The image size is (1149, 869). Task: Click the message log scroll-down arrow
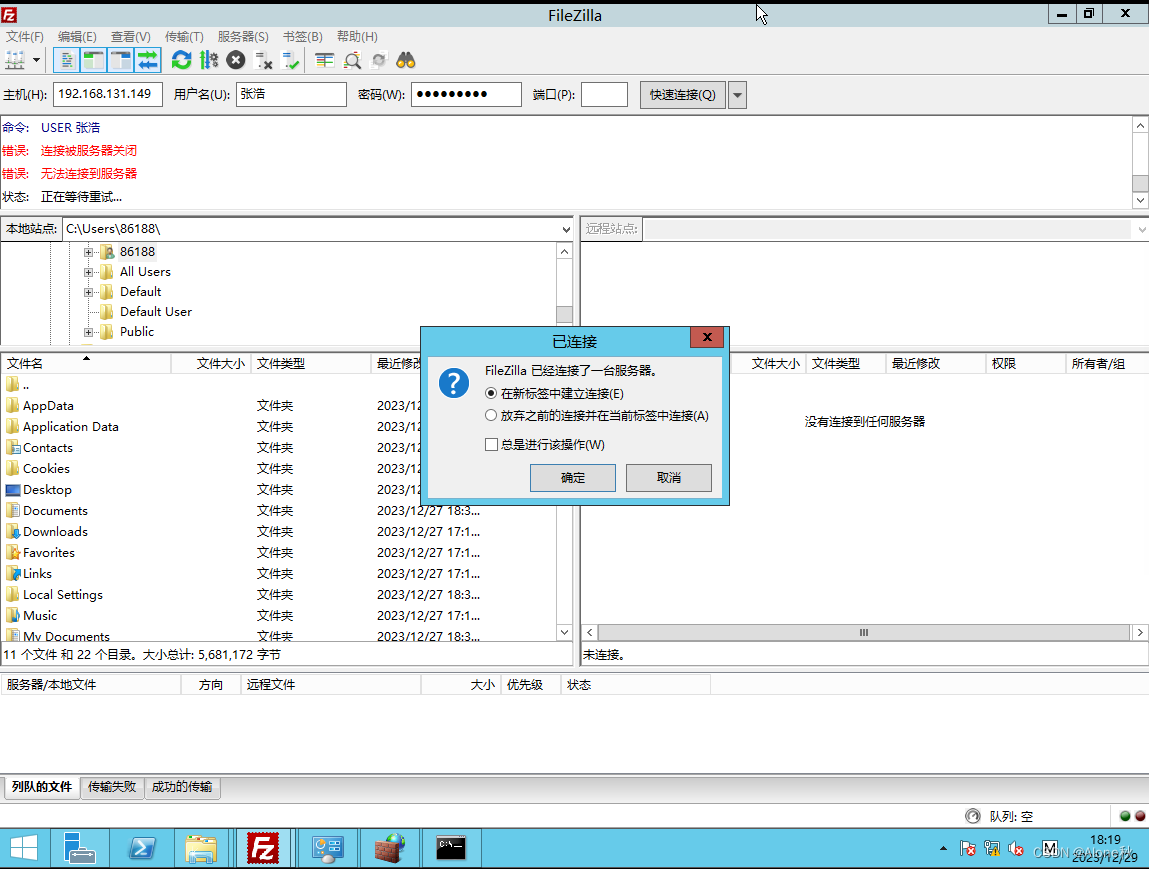(1139, 200)
